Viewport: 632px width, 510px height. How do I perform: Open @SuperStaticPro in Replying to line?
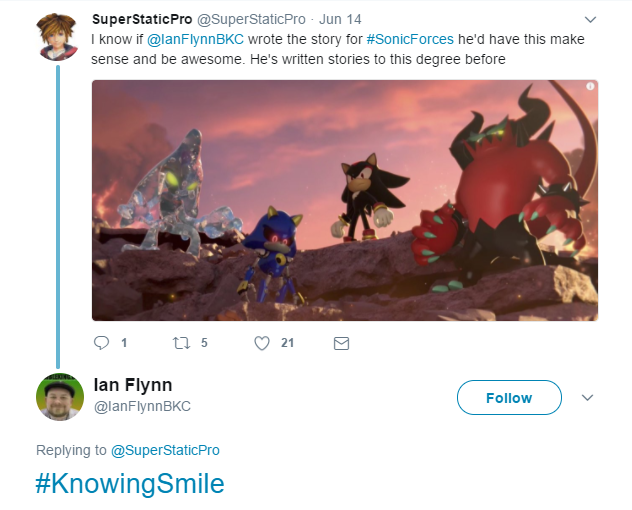[x=165, y=450]
